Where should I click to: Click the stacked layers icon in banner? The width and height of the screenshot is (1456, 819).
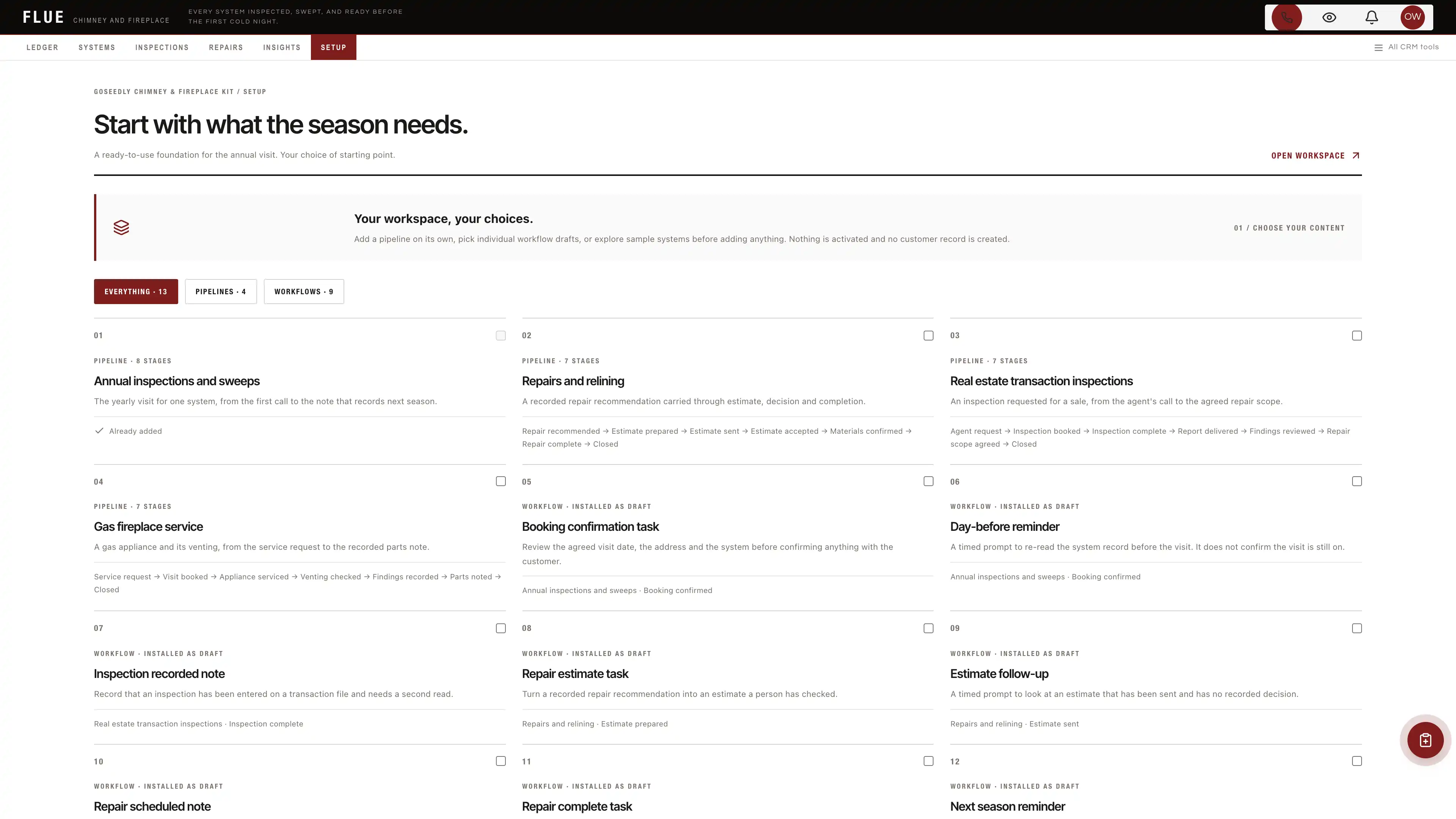pyautogui.click(x=121, y=227)
